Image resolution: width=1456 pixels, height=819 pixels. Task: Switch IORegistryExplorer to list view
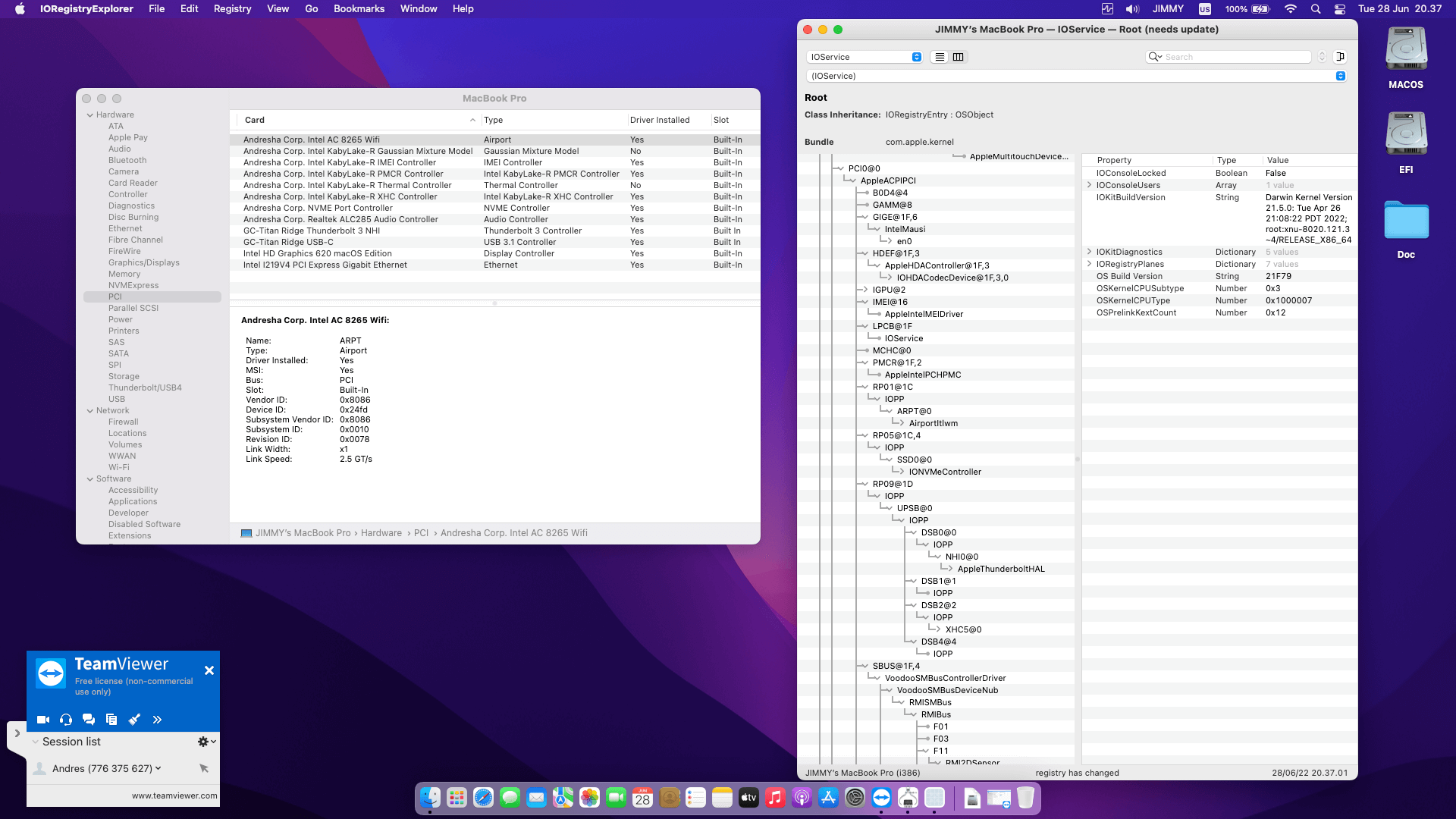click(x=940, y=57)
